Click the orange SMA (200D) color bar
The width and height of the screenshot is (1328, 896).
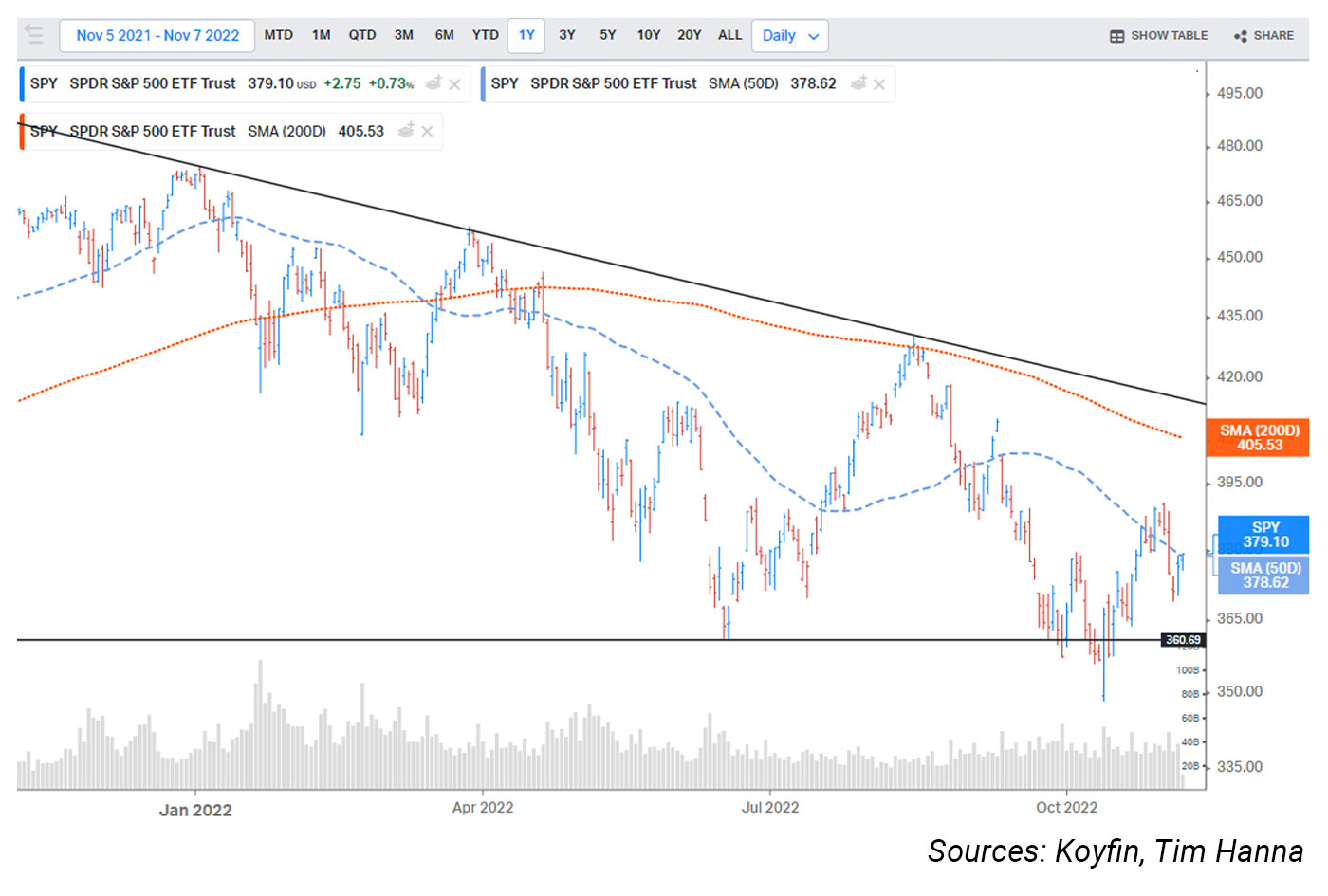click(x=22, y=132)
